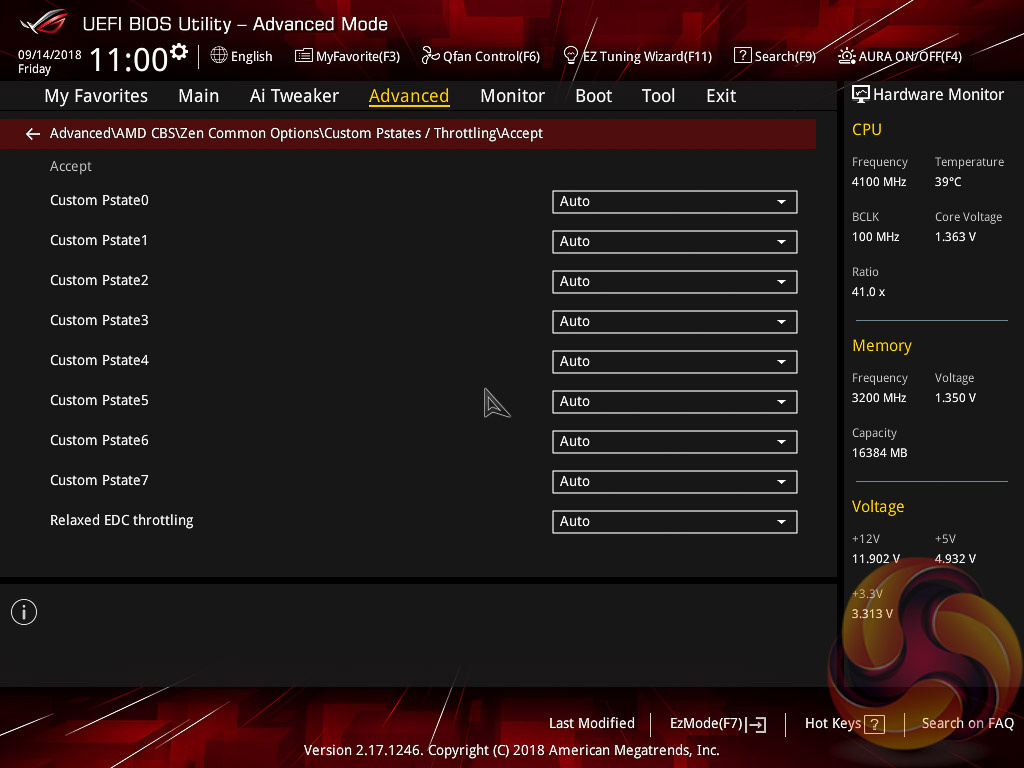Click the breadcrumb path text
1024x768 pixels.
tap(296, 133)
